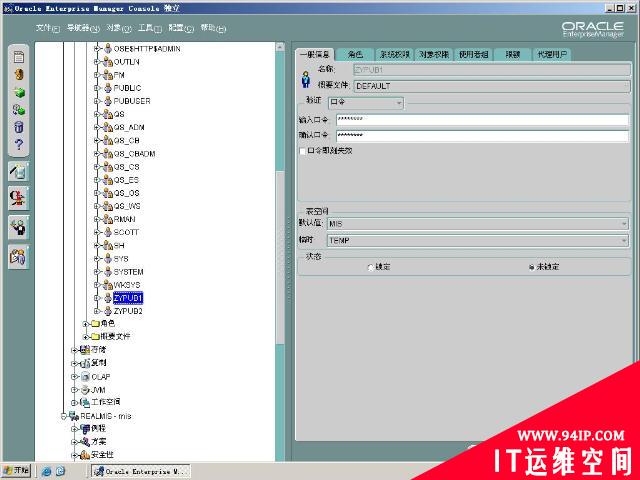Switch to the 对象权限 tab
This screenshot has width=640, height=480.
(x=434, y=54)
